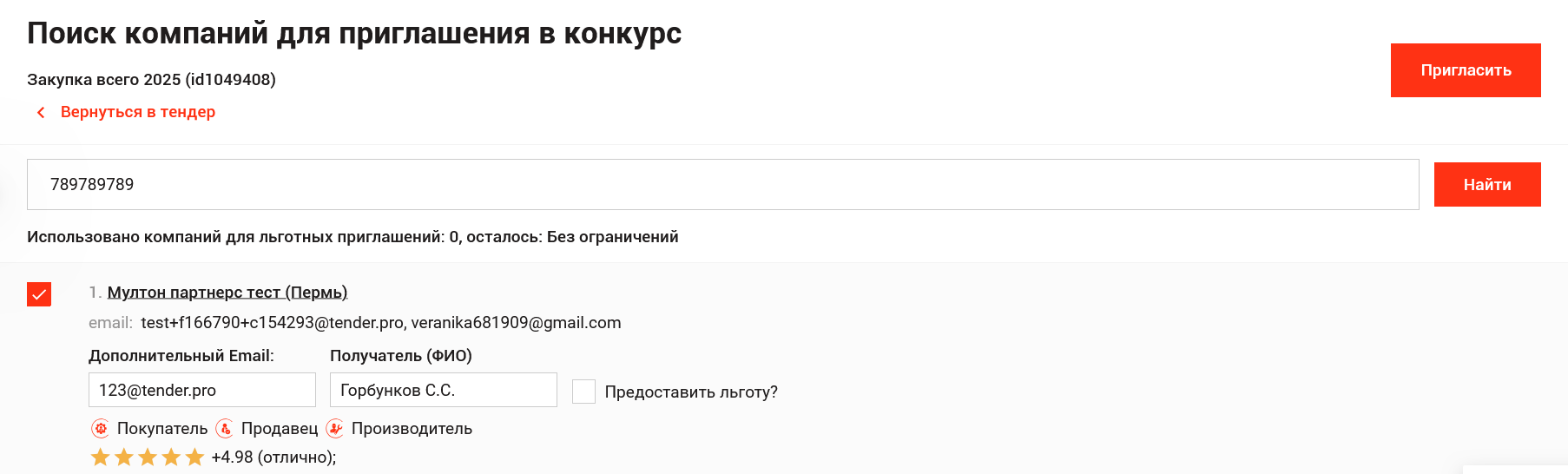Click the veranikа681909@gmail.com email text
The width and height of the screenshot is (1568, 474).
[516, 323]
